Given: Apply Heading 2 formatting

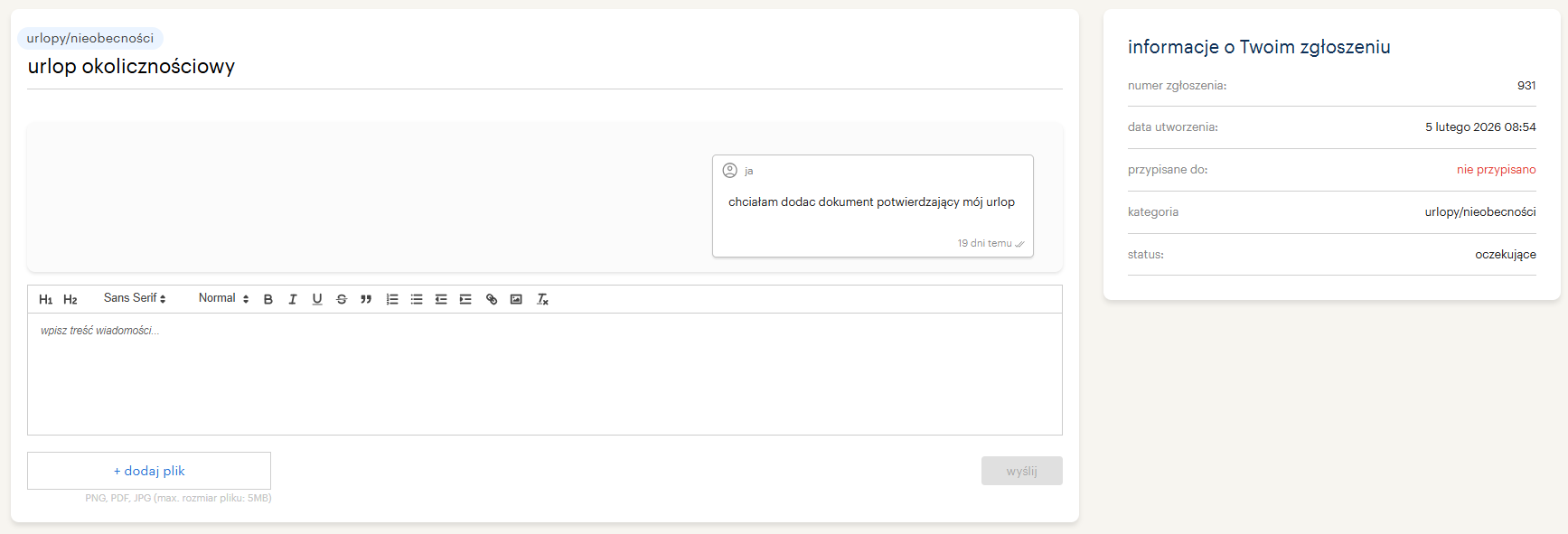Looking at the screenshot, I should [70, 299].
